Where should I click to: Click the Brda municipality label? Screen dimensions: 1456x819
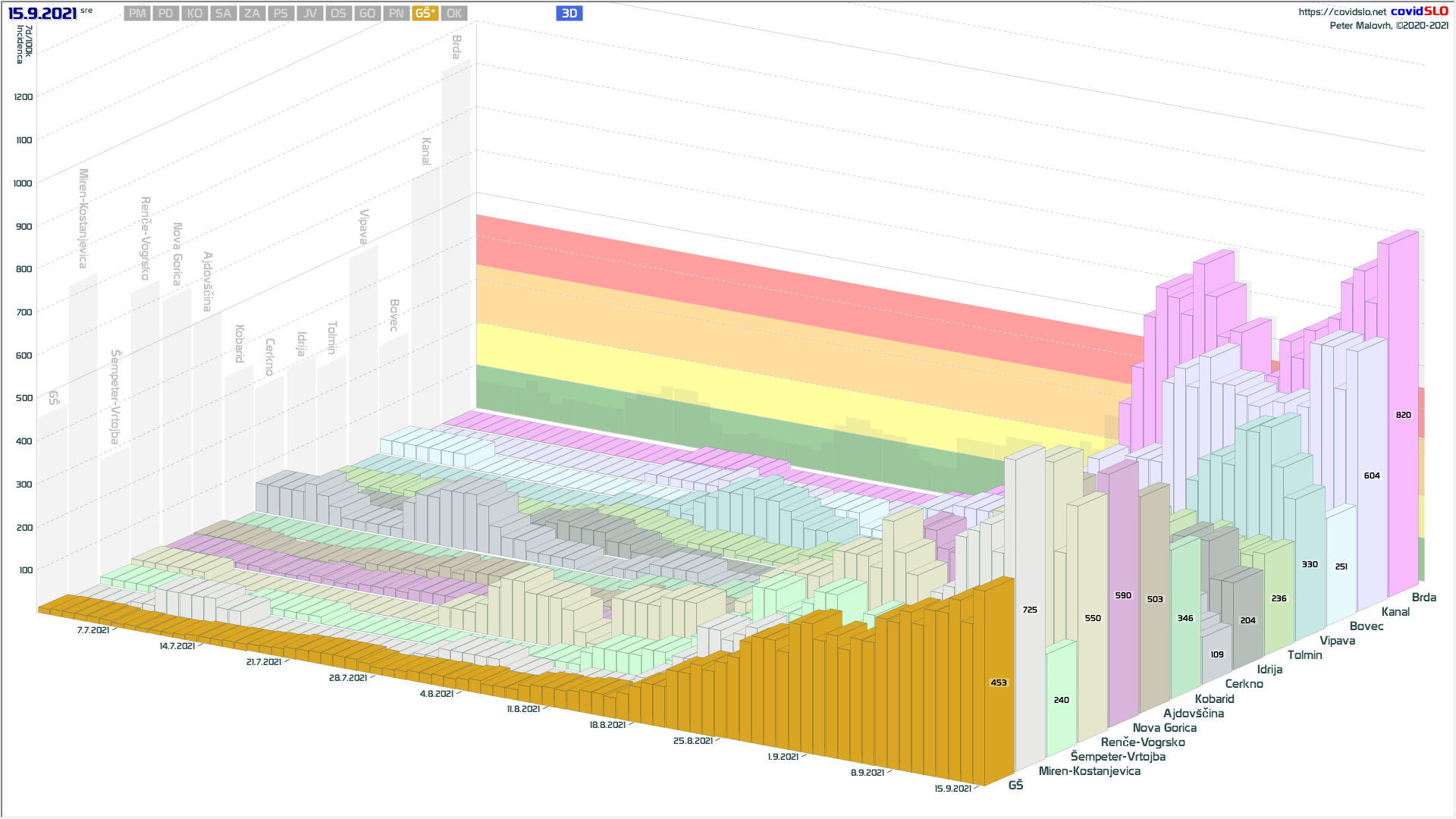[x=1423, y=597]
